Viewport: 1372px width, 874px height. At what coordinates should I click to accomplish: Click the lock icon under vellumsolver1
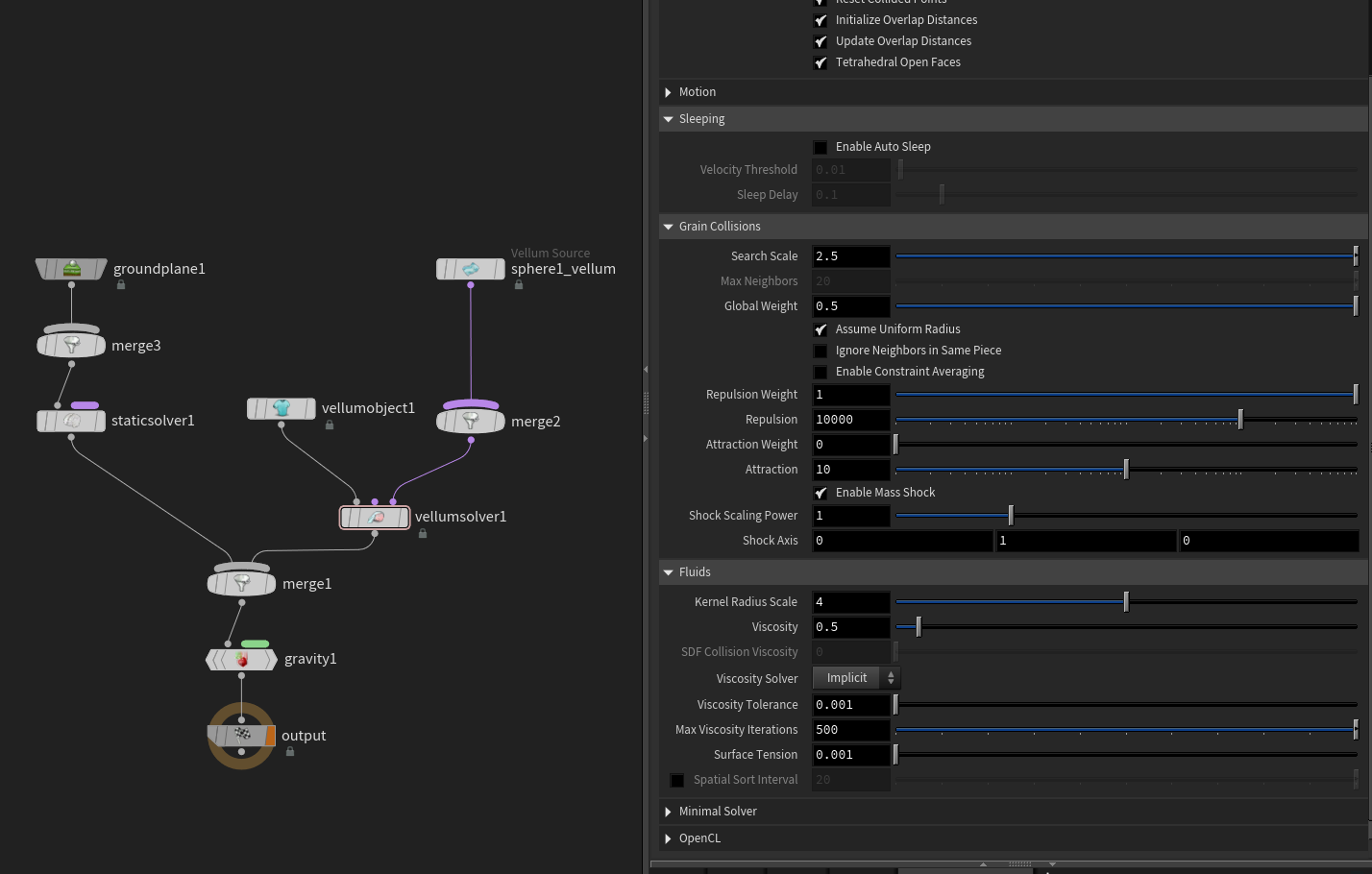pyautogui.click(x=423, y=533)
